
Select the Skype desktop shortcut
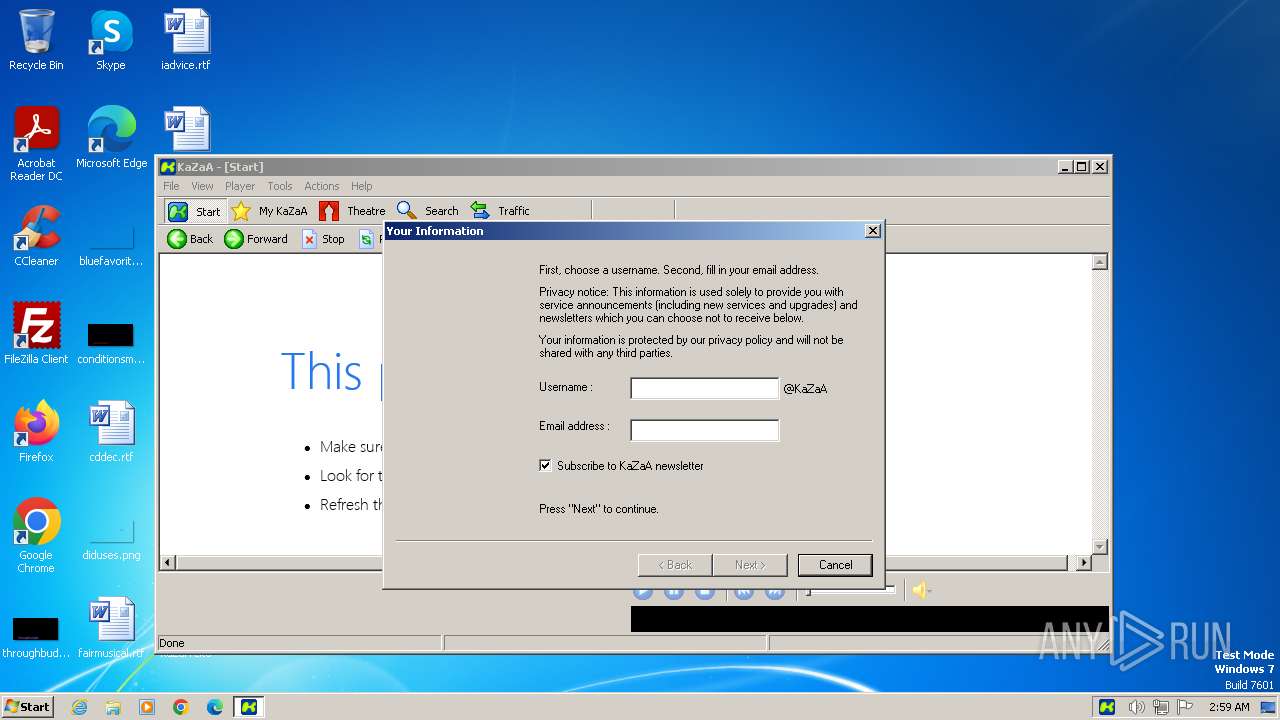click(x=111, y=41)
